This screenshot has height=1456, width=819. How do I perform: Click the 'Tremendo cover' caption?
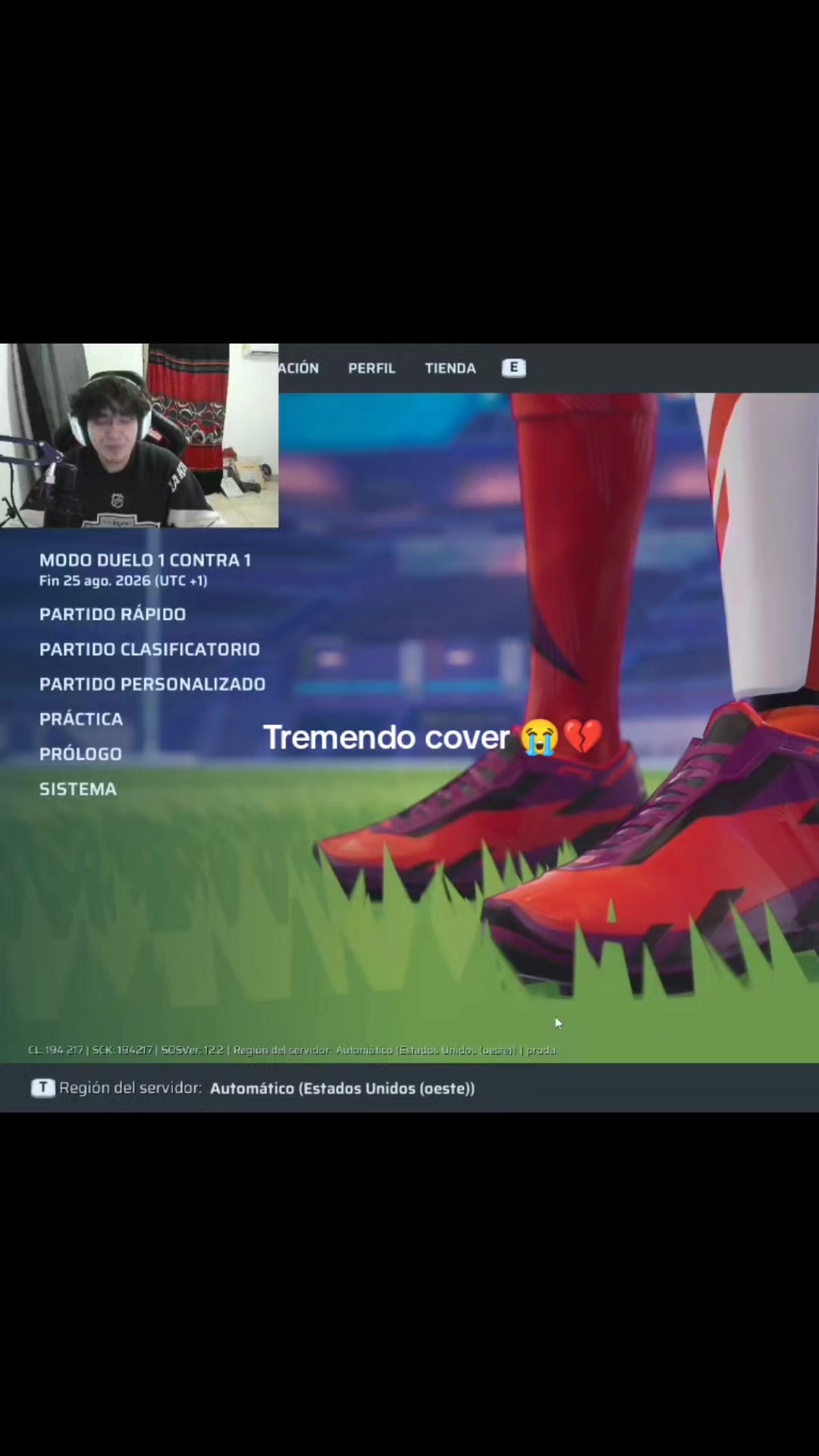pos(433,737)
